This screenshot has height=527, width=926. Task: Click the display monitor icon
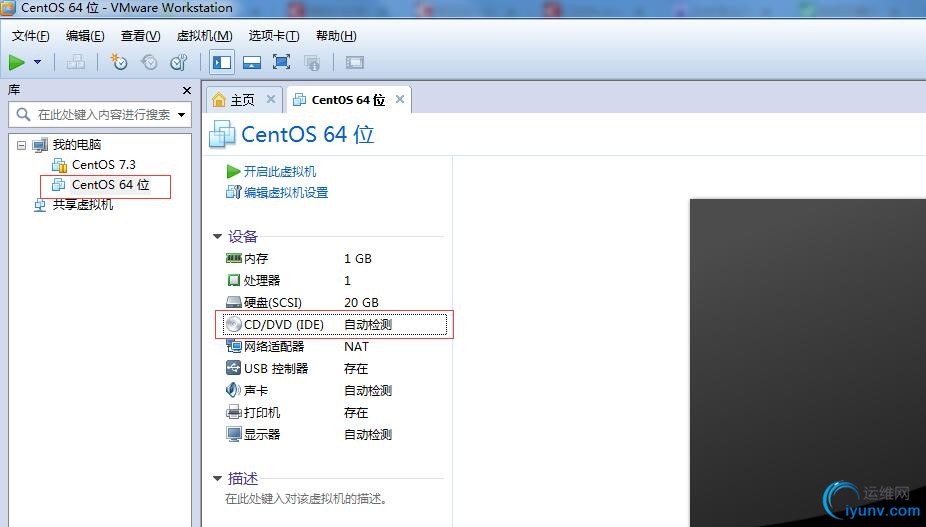[x=234, y=435]
